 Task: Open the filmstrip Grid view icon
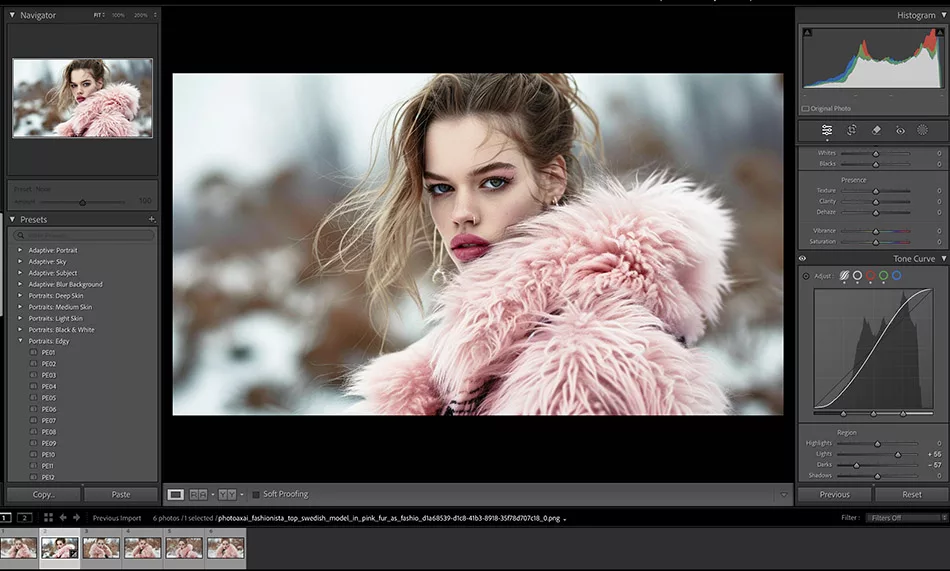[48, 518]
